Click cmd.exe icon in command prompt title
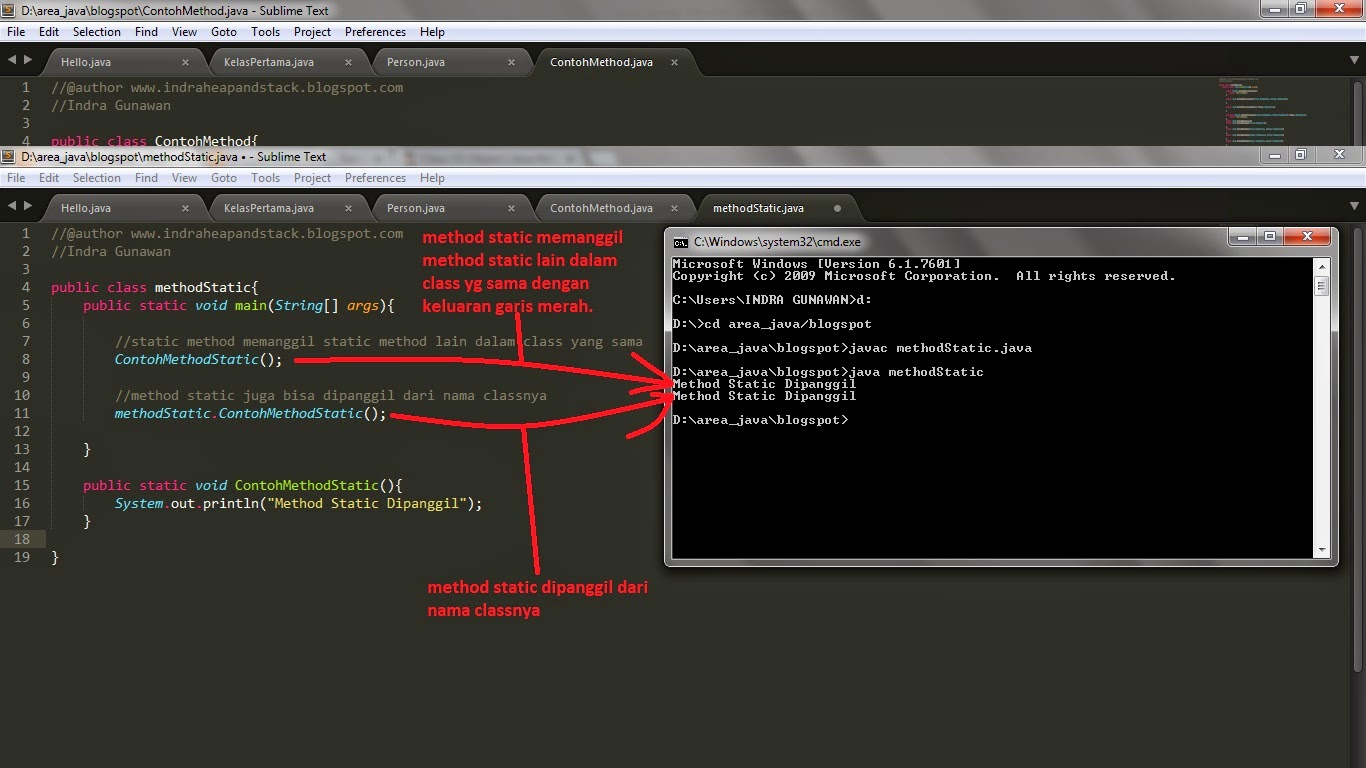1366x768 pixels. [x=680, y=242]
